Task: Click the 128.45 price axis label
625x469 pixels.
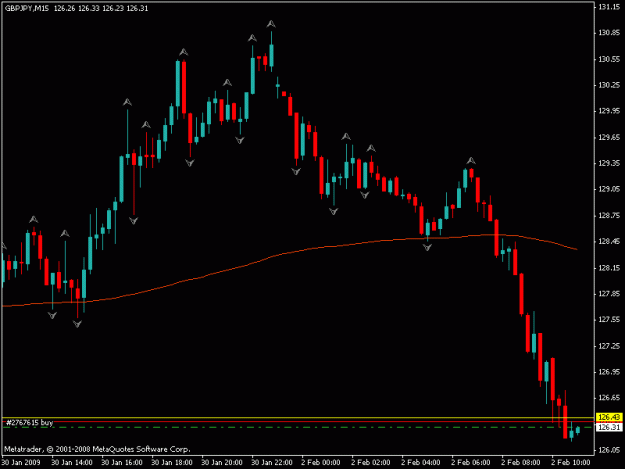Action: [609, 241]
